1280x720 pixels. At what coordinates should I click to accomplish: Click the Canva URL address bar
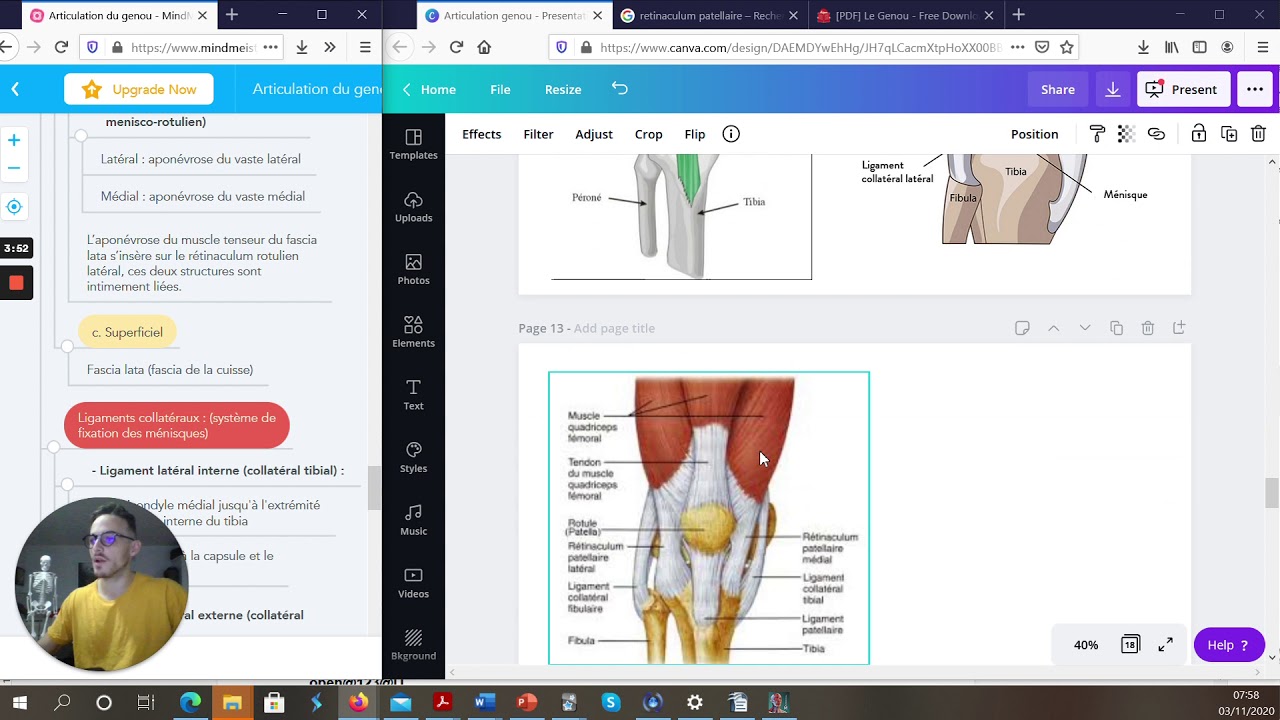point(801,47)
